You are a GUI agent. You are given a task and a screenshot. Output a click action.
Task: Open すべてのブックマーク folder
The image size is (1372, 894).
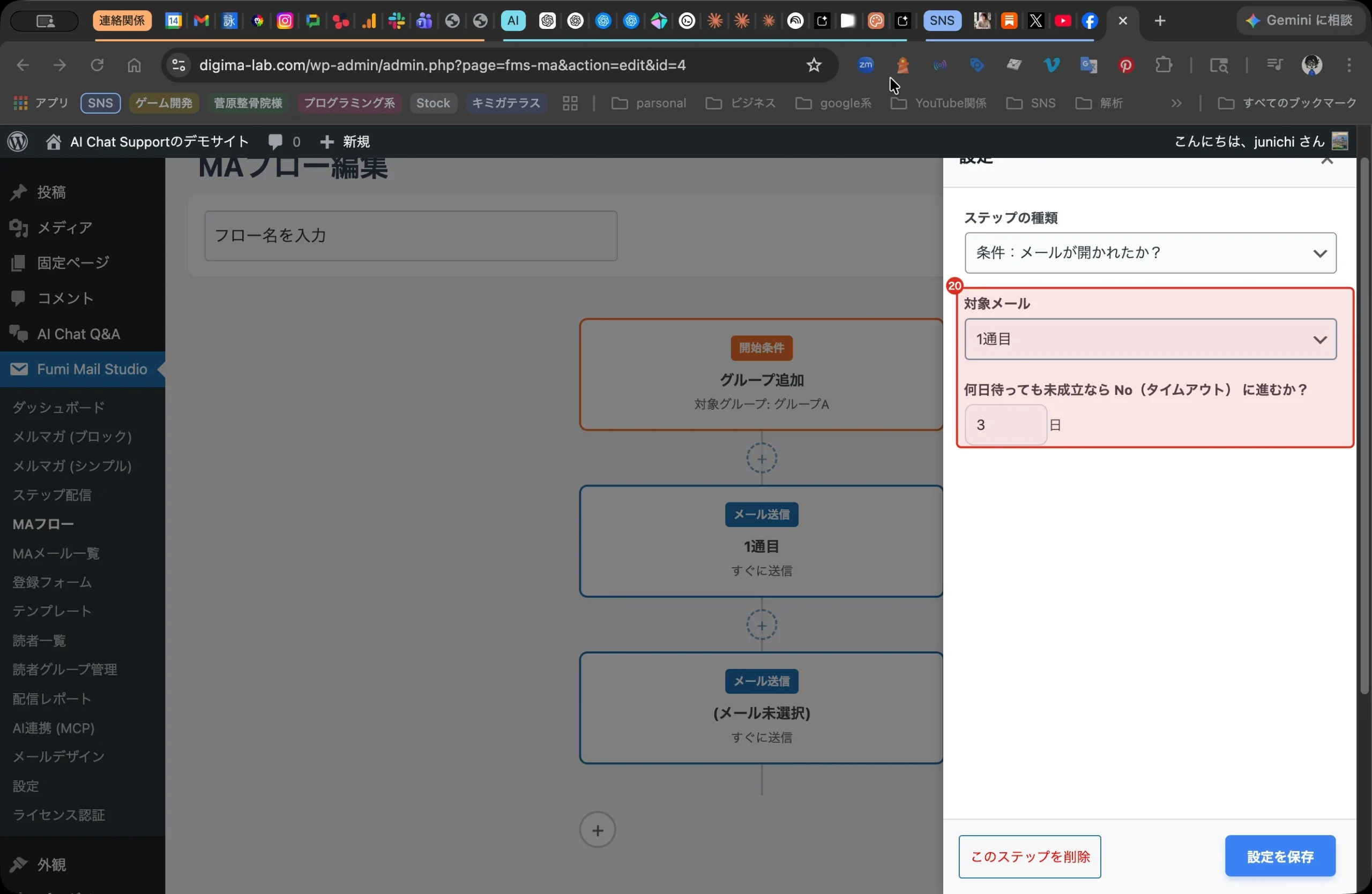[x=1286, y=103]
